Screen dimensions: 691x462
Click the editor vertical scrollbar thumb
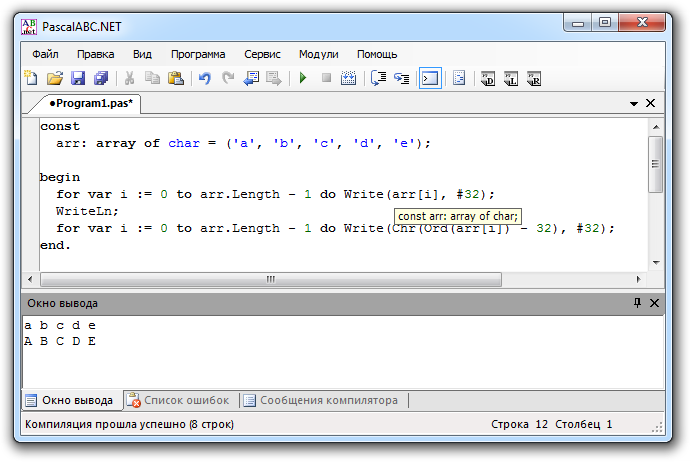tap(655, 164)
